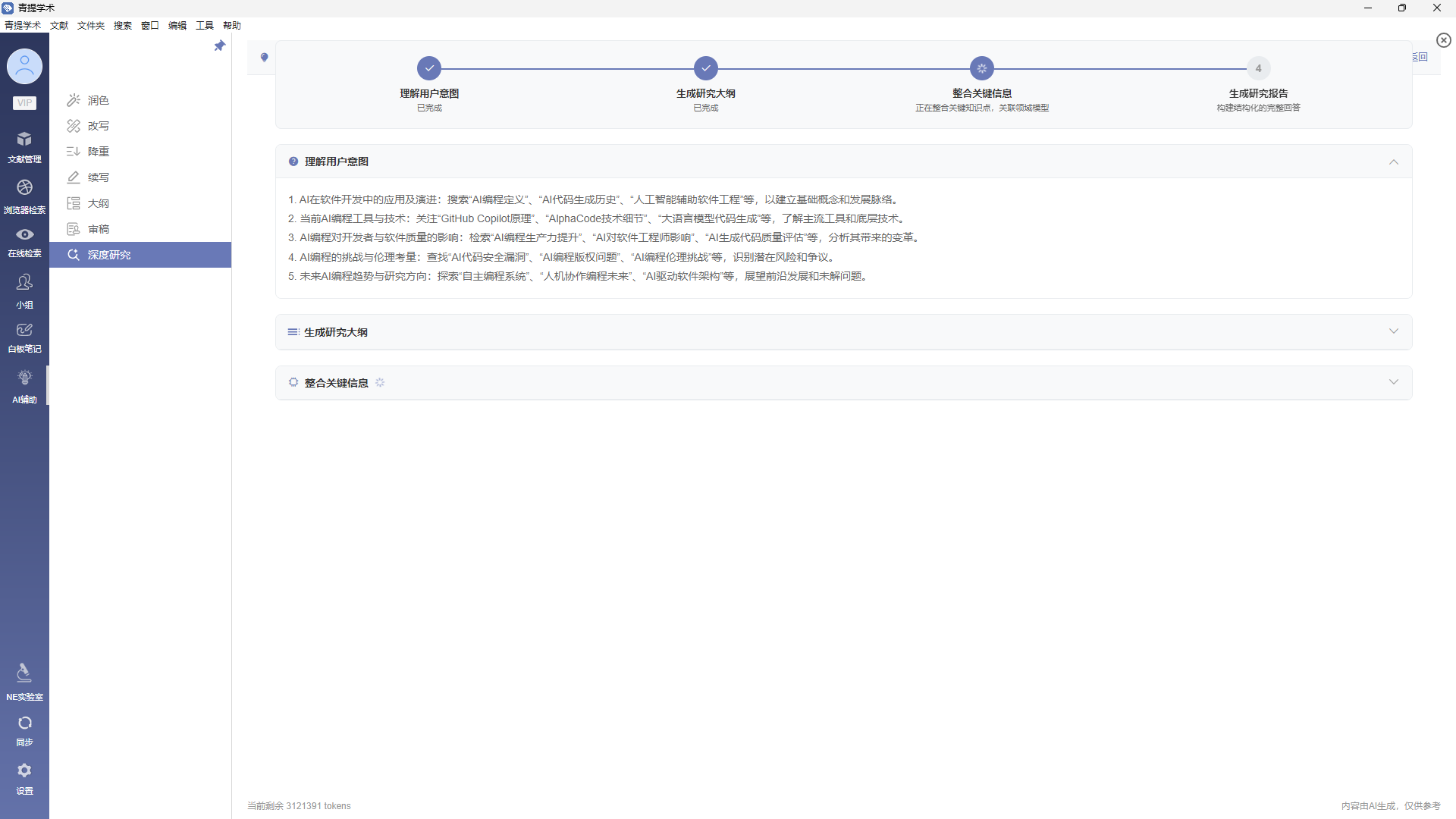
Task: Click the lightbulb icon near the progress bar
Action: click(264, 58)
